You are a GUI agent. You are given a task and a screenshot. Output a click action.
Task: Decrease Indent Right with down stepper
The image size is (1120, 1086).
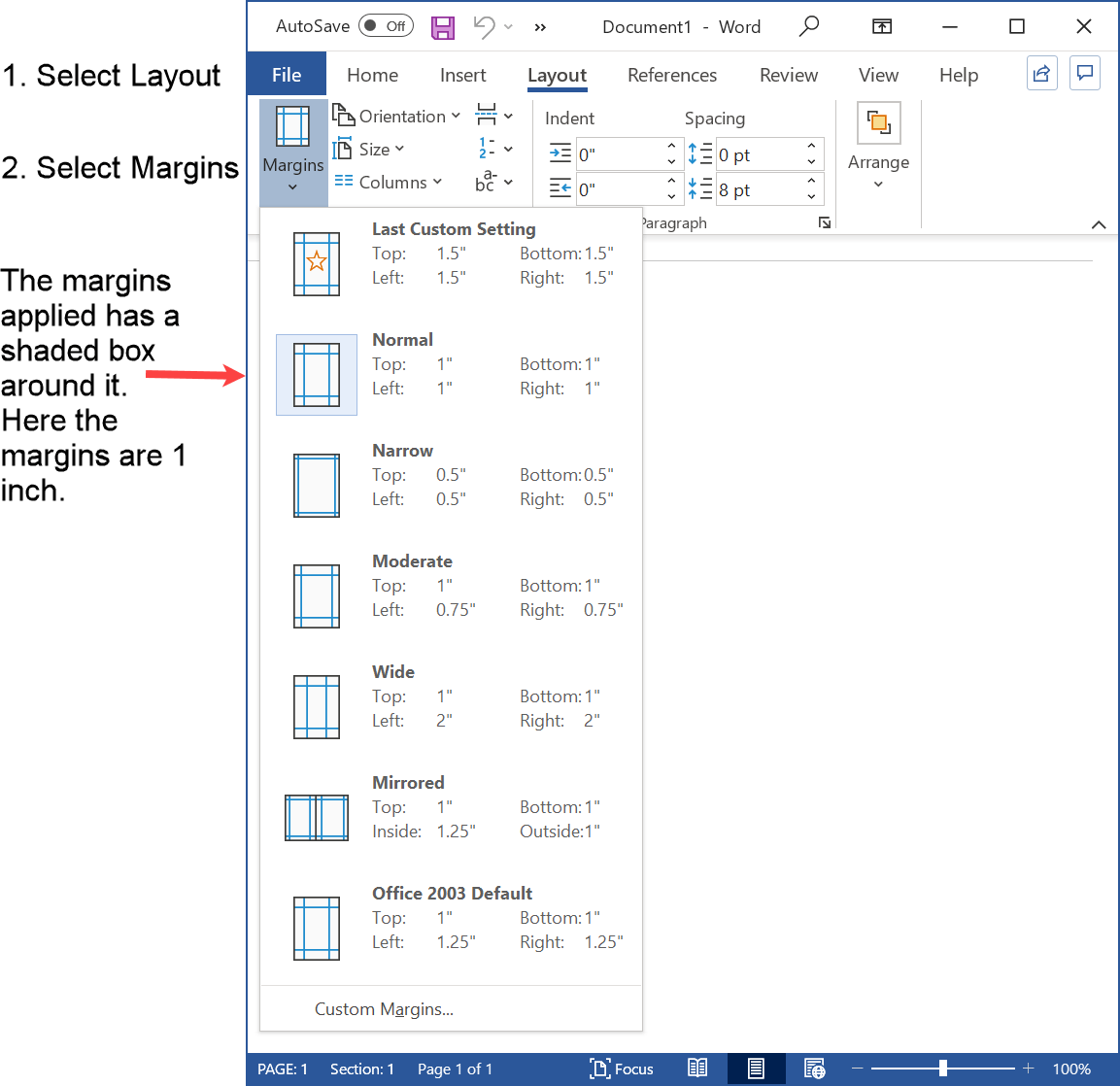(x=671, y=197)
